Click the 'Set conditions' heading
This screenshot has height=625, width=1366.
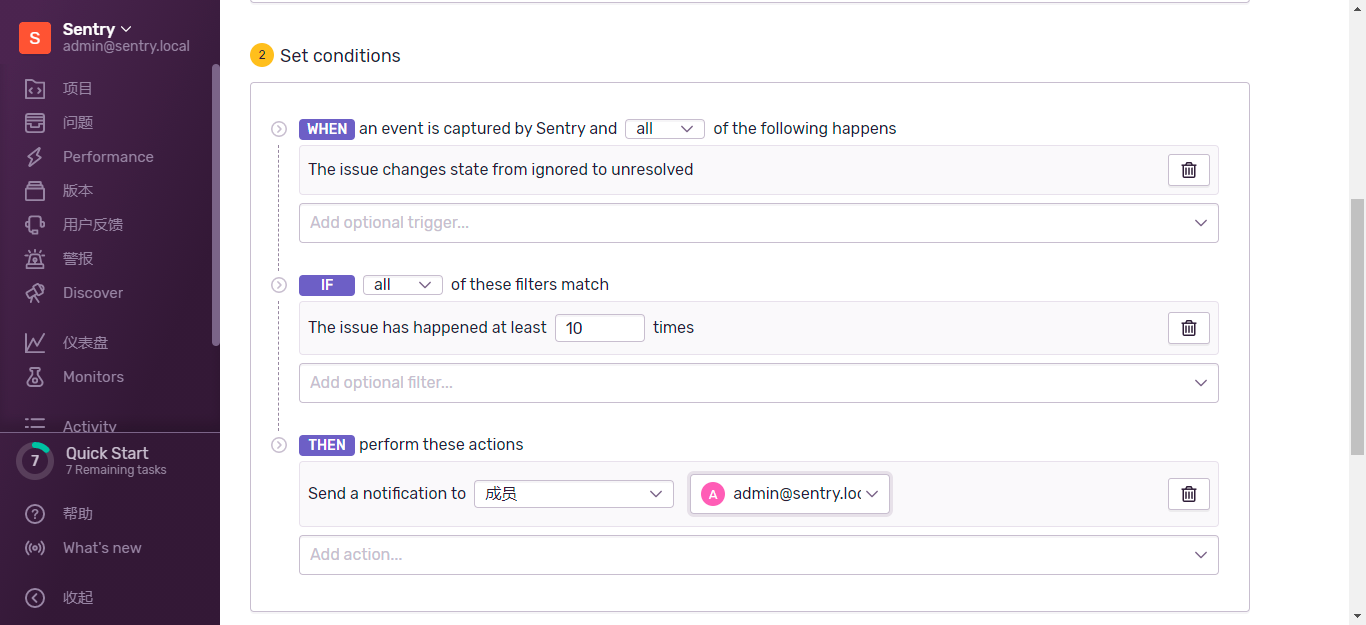click(x=340, y=56)
